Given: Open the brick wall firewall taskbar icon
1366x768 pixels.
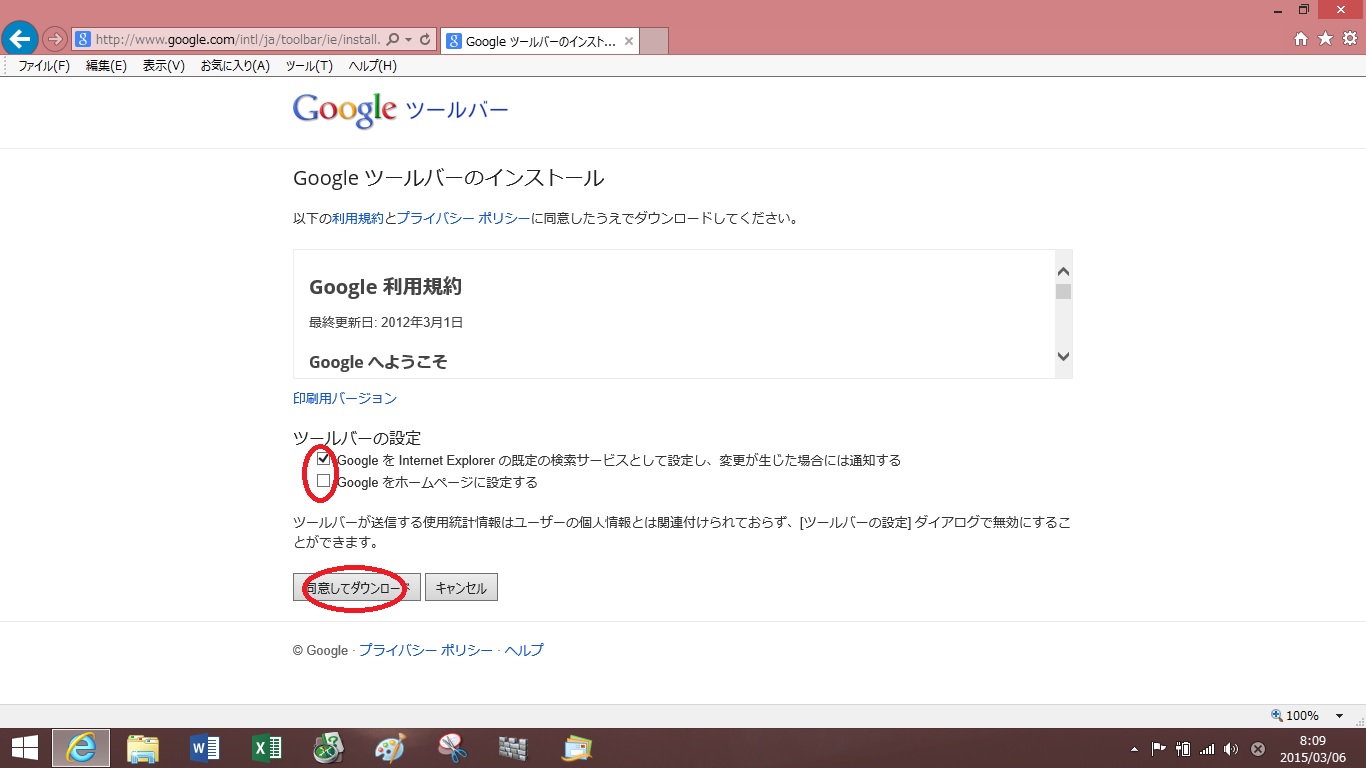Looking at the screenshot, I should (x=513, y=748).
